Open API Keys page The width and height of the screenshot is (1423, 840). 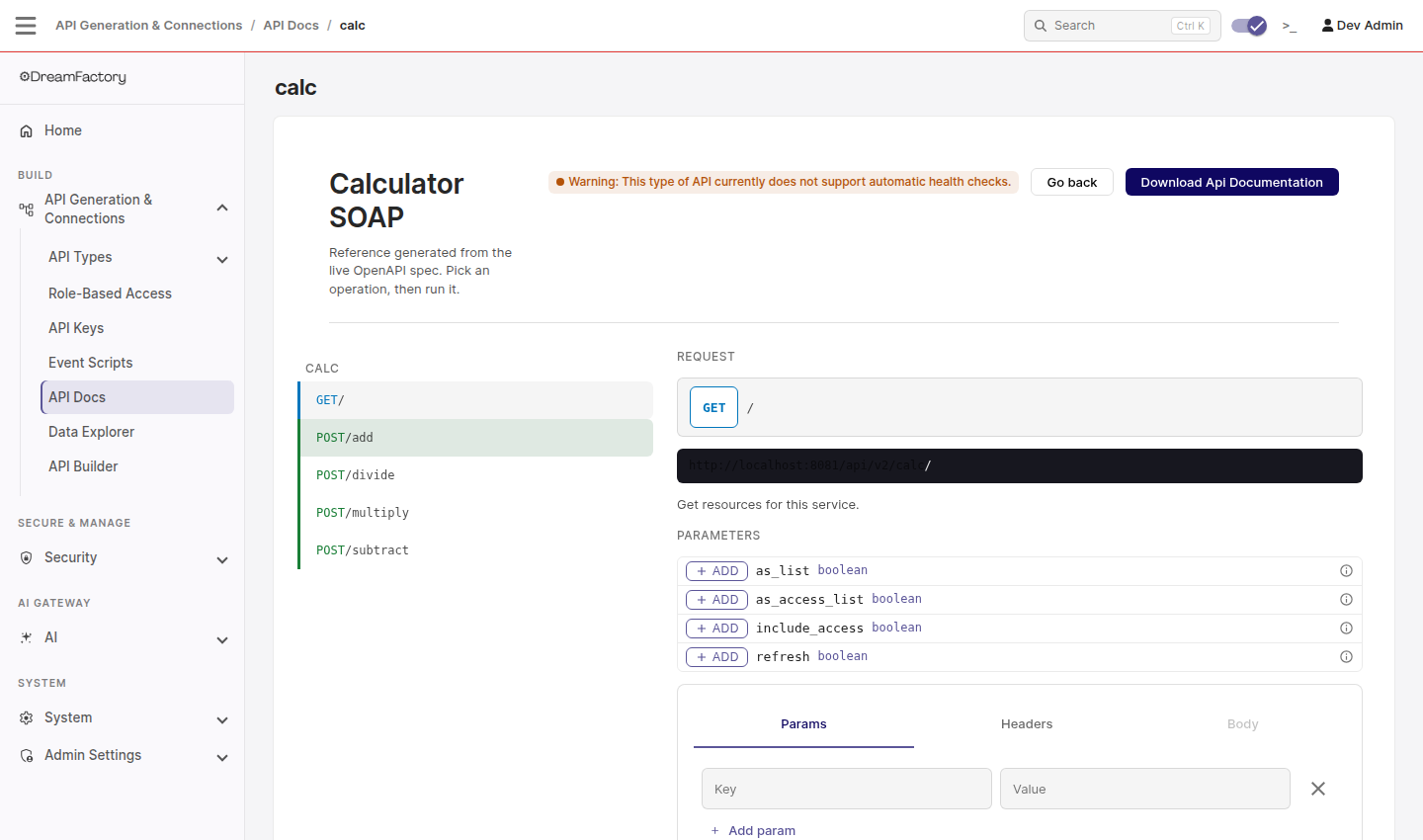(137, 328)
